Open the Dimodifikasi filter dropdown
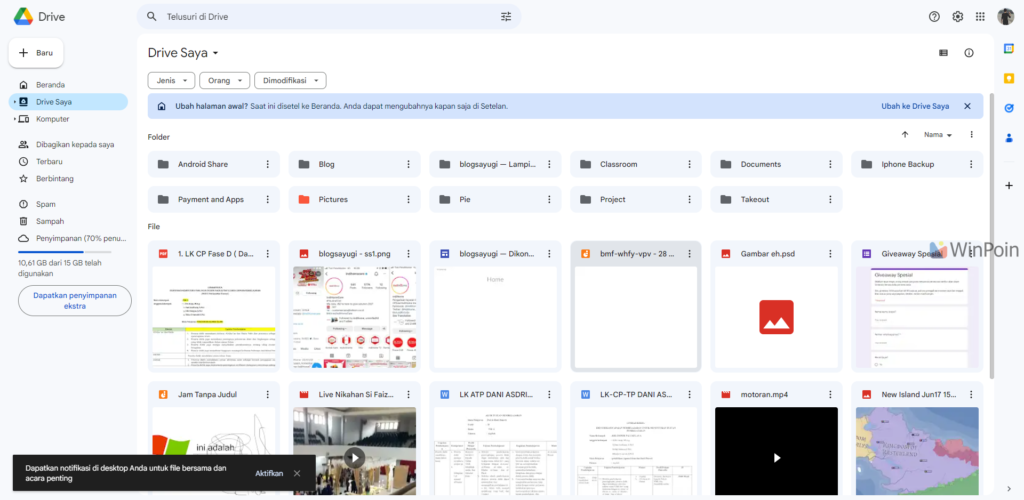Image resolution: width=1024 pixels, height=500 pixels. tap(290, 81)
